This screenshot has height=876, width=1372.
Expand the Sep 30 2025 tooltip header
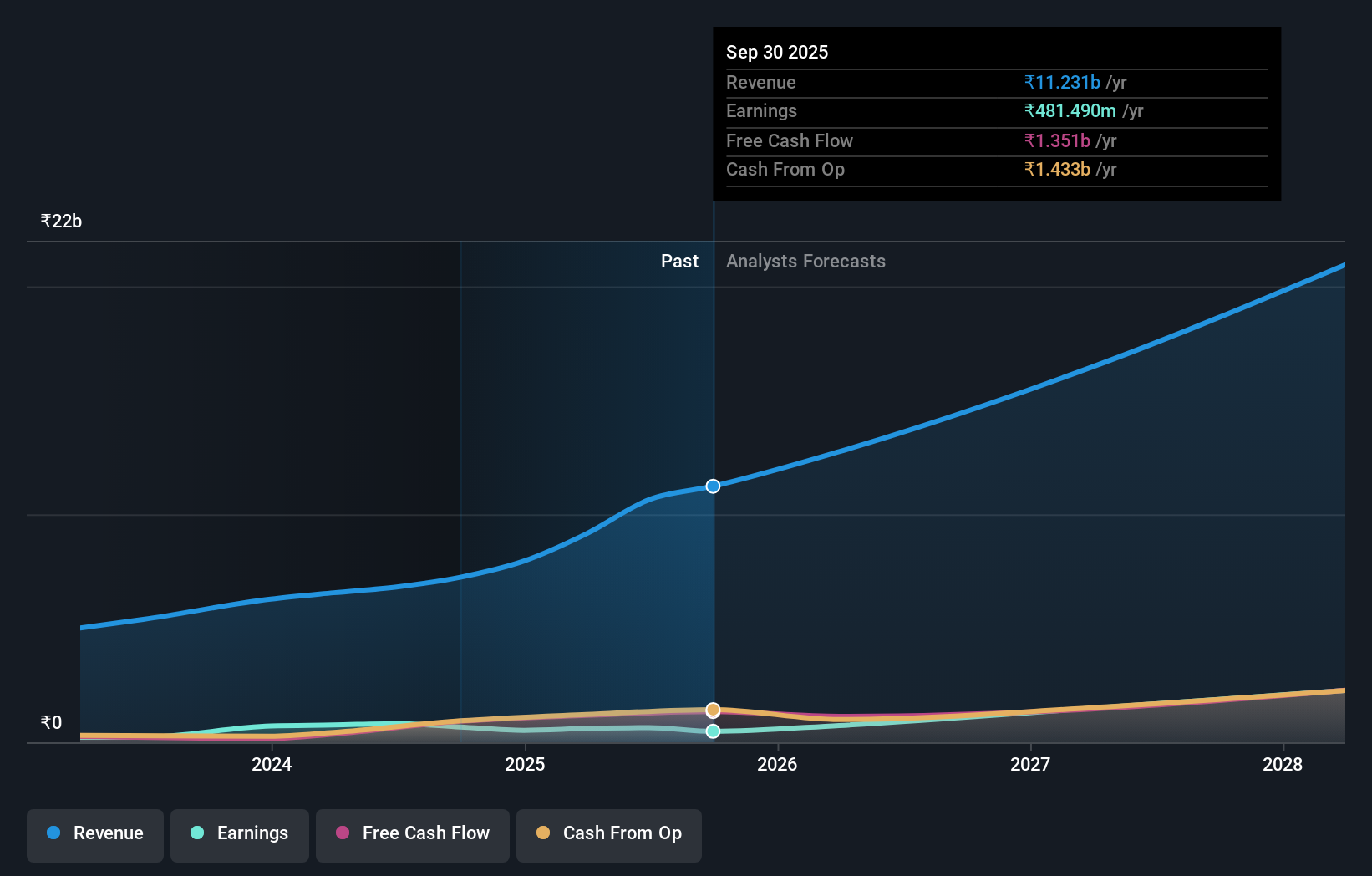[777, 52]
